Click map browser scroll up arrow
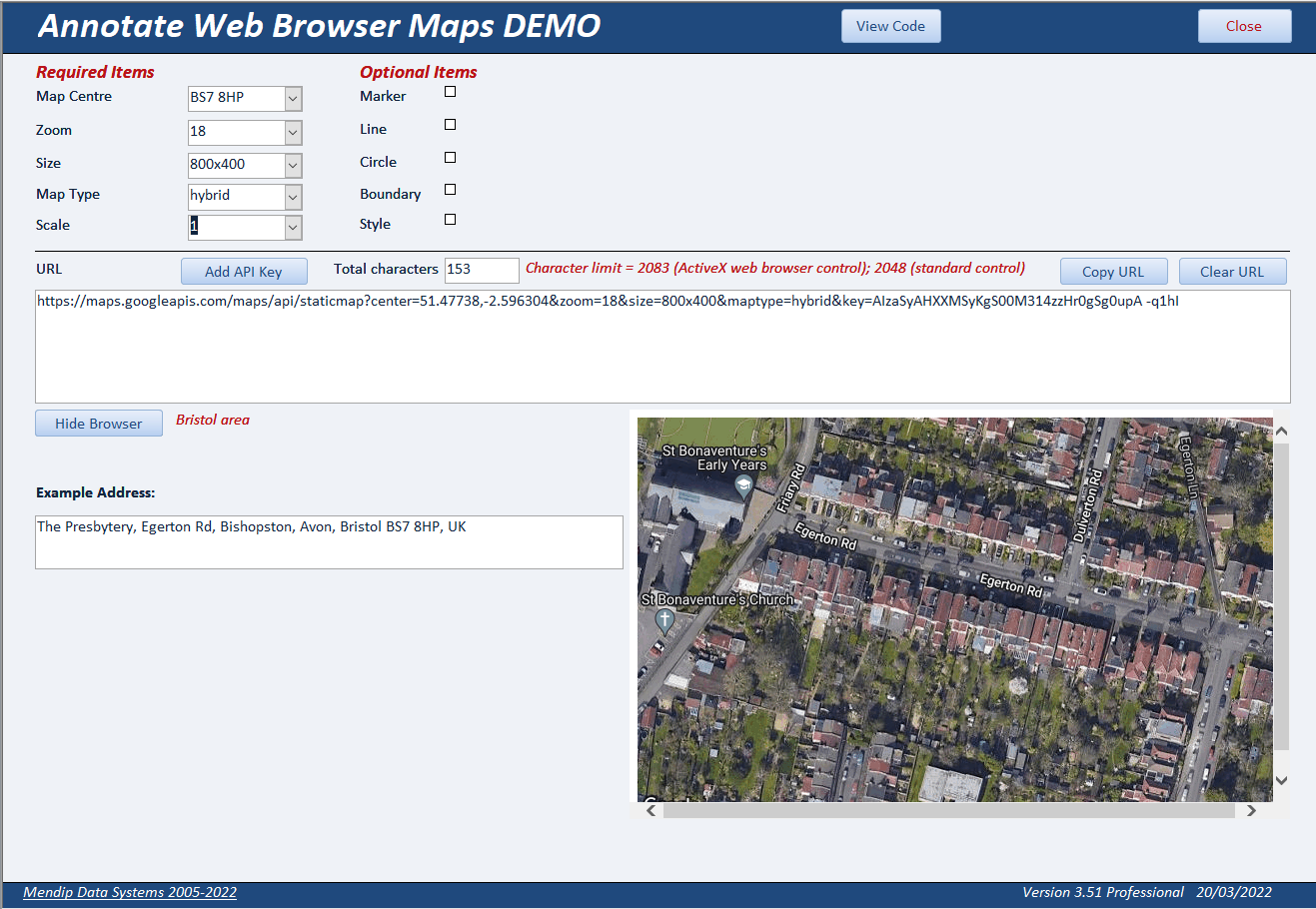1316x909 pixels. [1281, 432]
